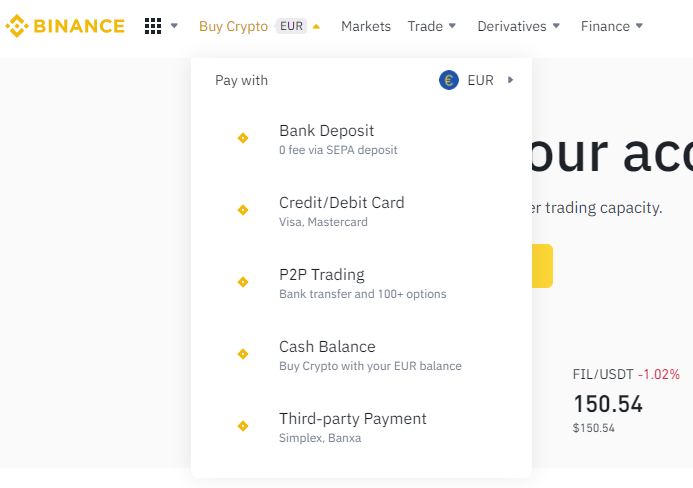The width and height of the screenshot is (693, 488).
Task: Click the diamond icon beside Bank Deposit
Action: 243,138
